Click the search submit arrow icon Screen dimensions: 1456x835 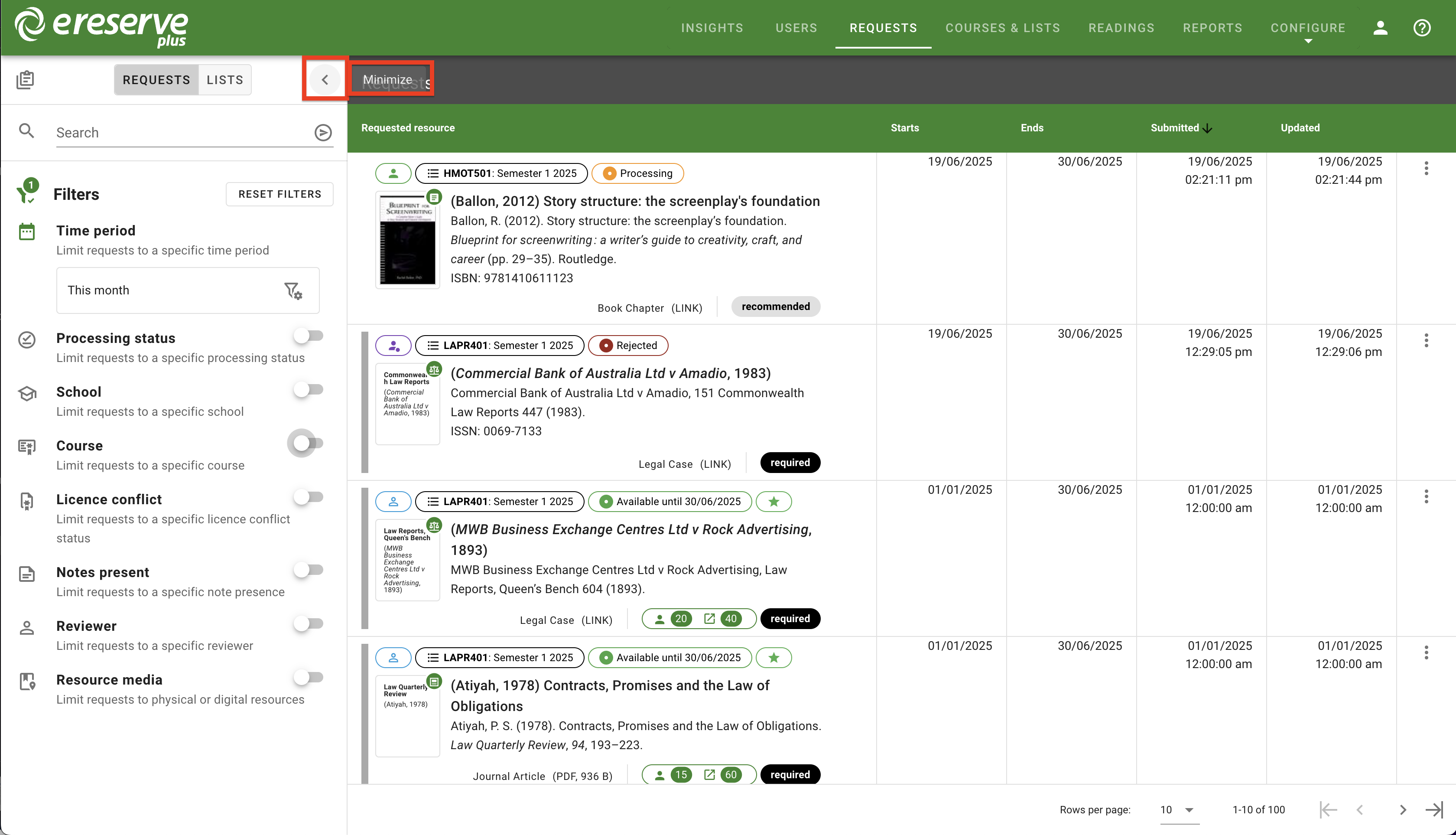click(x=323, y=133)
